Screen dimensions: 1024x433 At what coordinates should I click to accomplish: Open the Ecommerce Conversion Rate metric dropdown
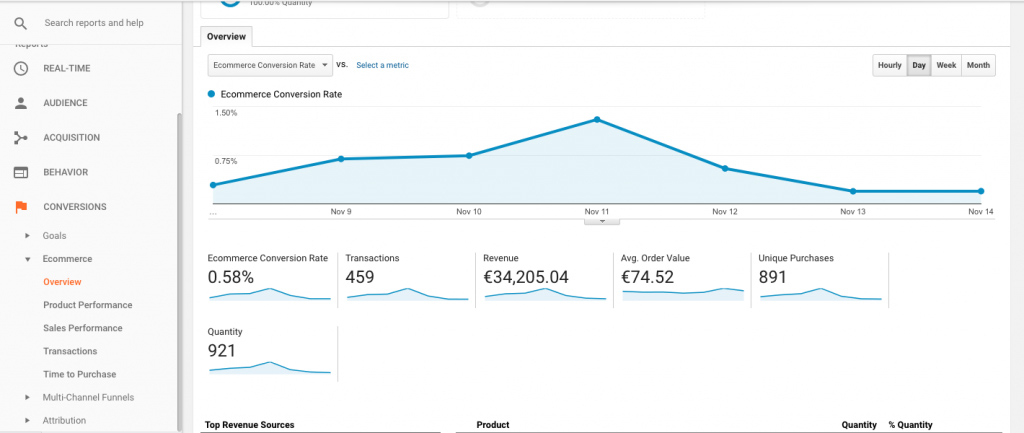pos(270,65)
